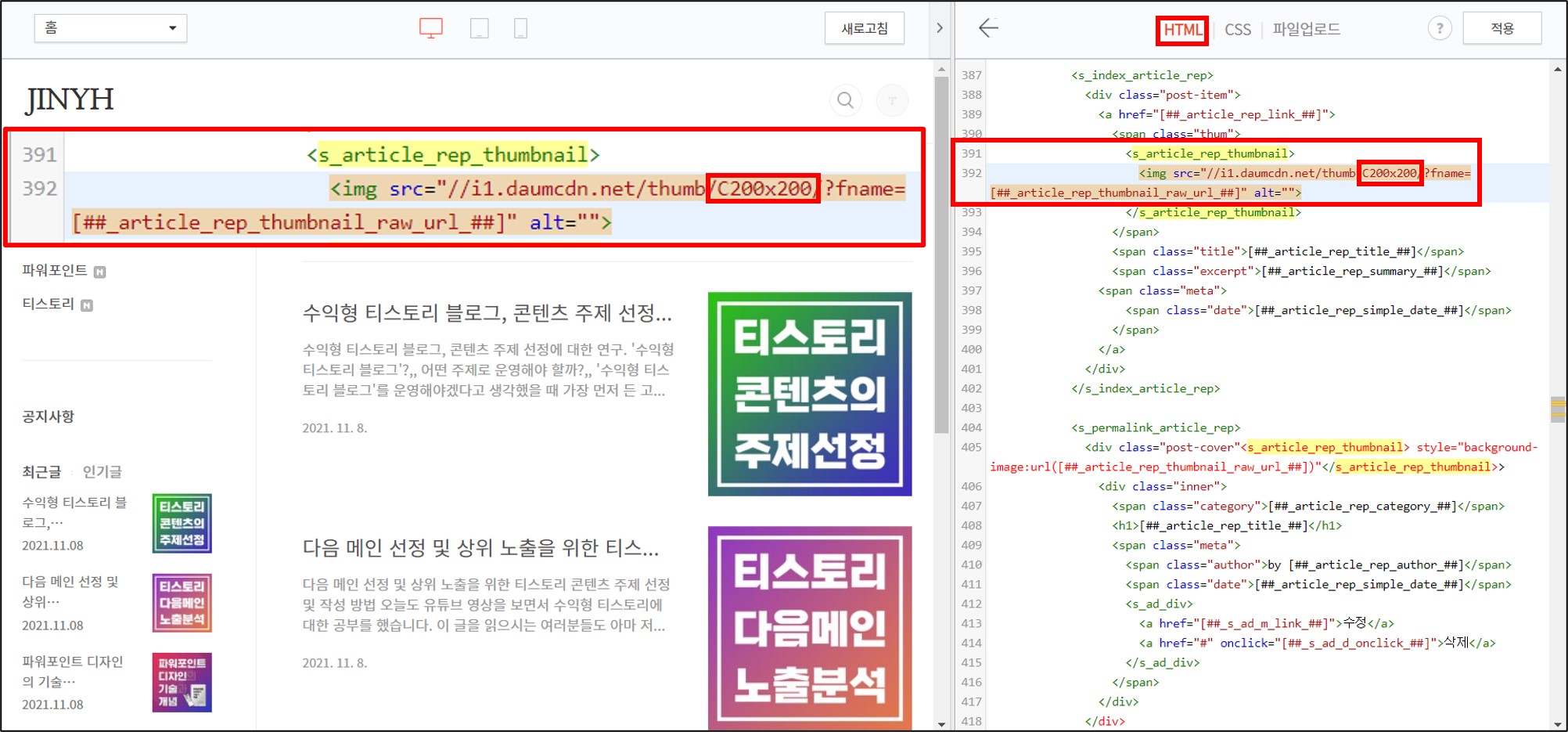
Task: Select the tablet preview icon
Action: point(480,29)
